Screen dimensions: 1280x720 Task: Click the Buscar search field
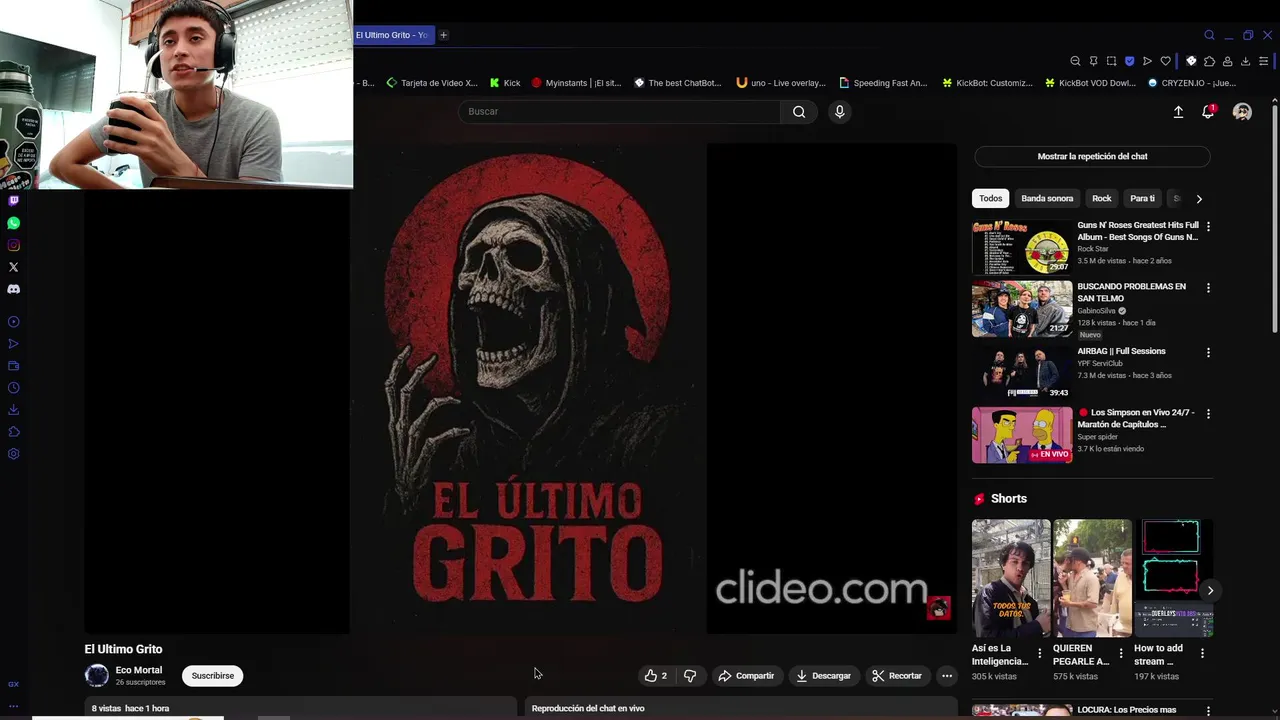620,112
